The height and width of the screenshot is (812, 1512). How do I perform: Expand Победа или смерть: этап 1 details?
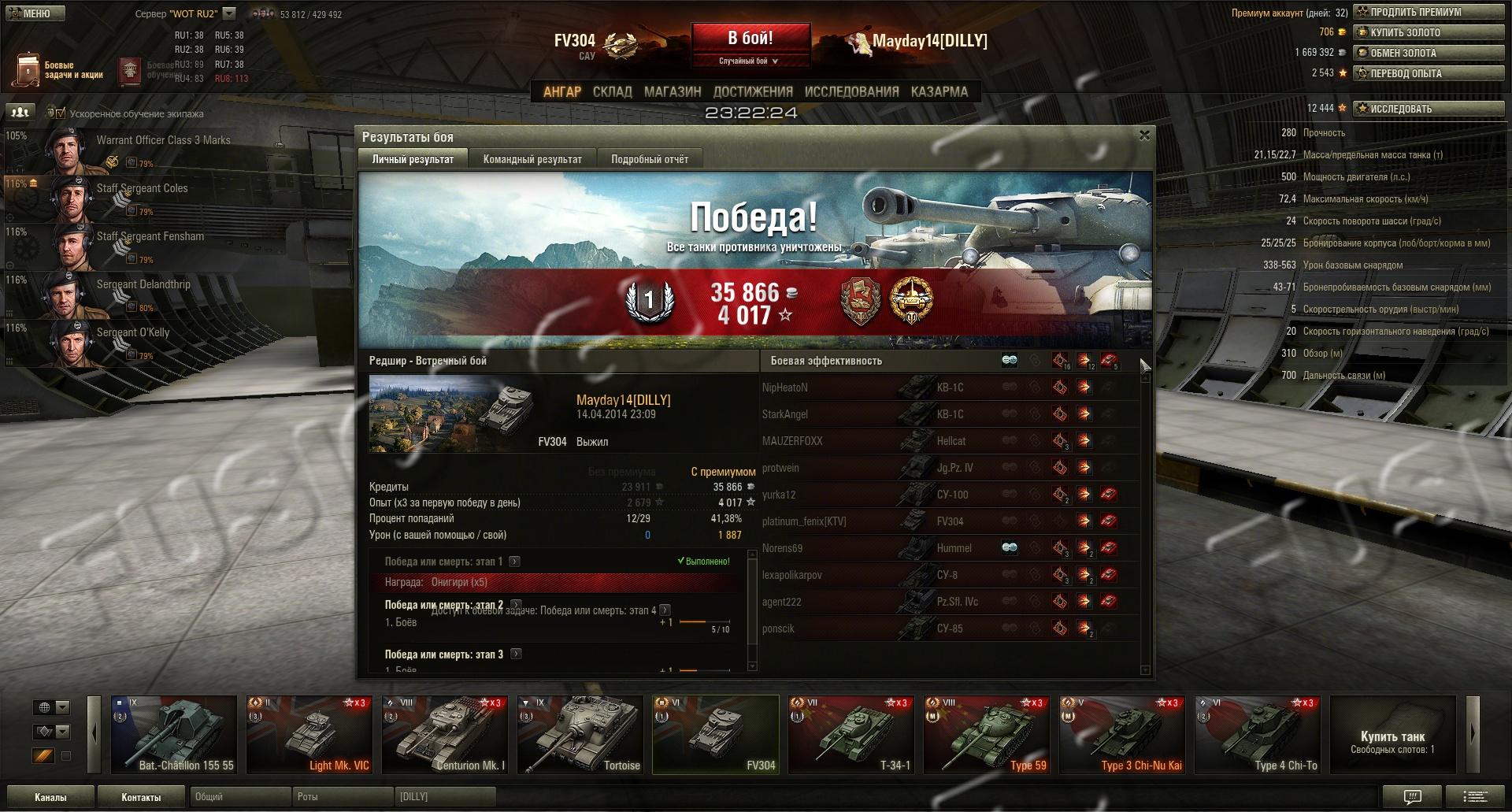(x=515, y=562)
